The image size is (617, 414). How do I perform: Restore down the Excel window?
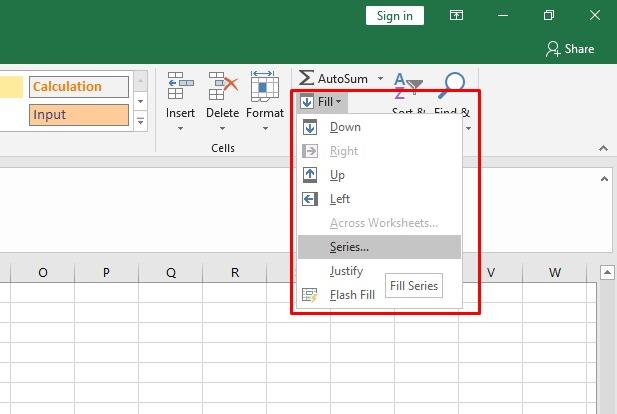(549, 16)
